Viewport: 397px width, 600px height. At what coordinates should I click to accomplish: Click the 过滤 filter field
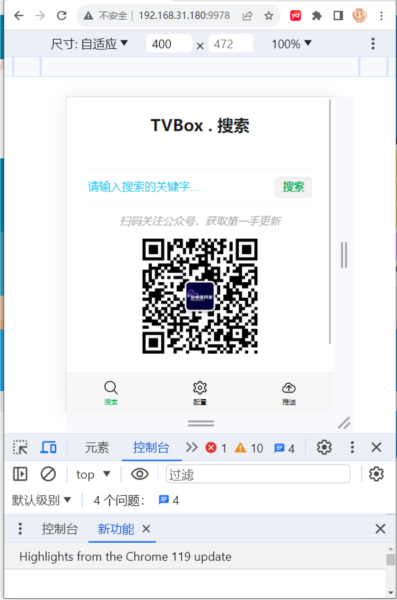(258, 474)
